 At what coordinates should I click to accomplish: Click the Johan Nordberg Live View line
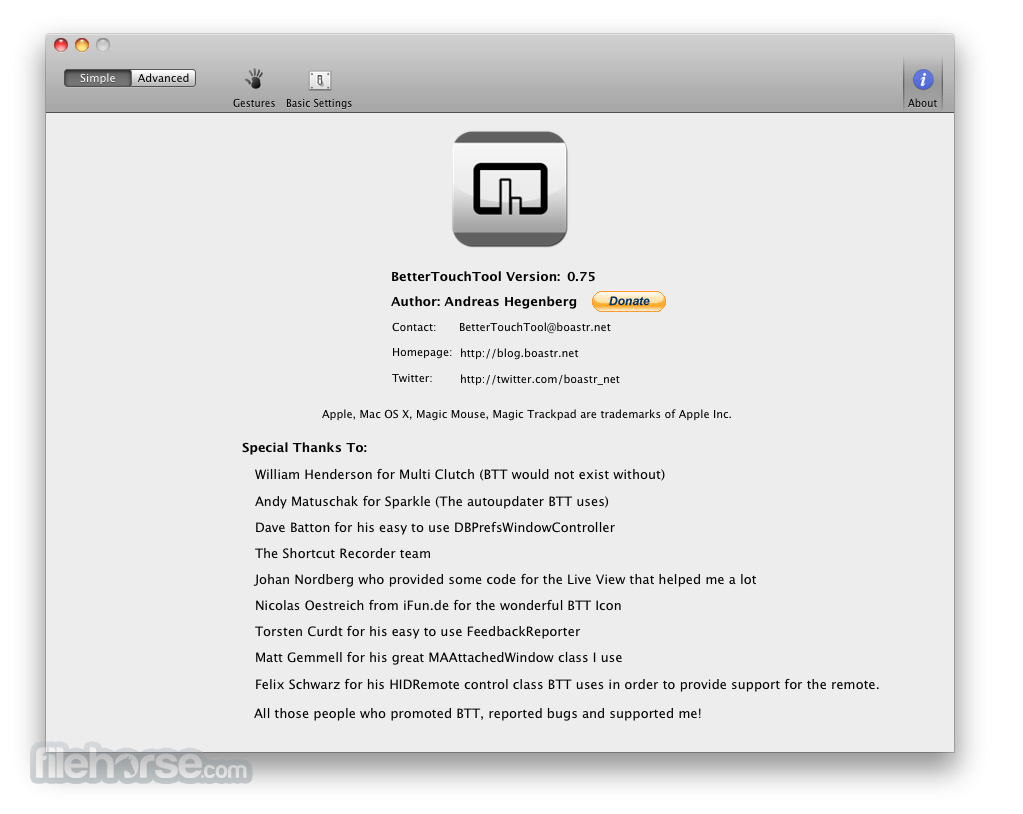(506, 580)
